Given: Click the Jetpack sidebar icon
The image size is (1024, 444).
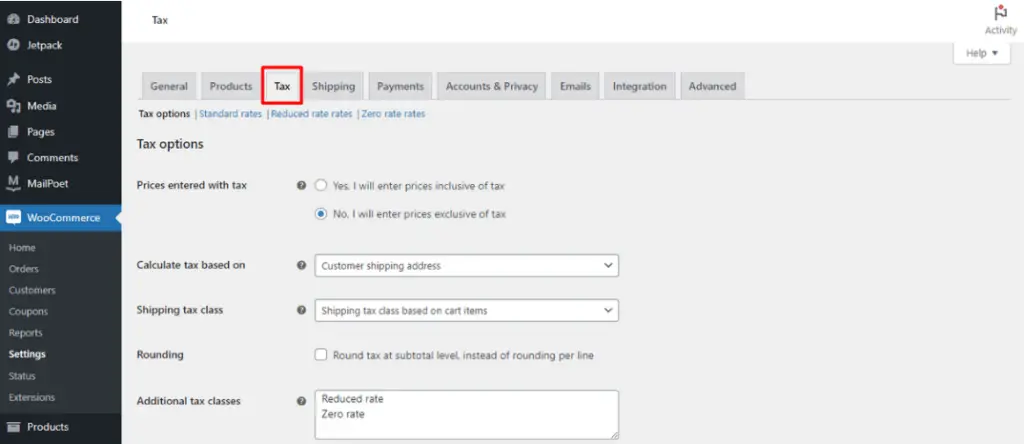Looking at the screenshot, I should (13, 46).
